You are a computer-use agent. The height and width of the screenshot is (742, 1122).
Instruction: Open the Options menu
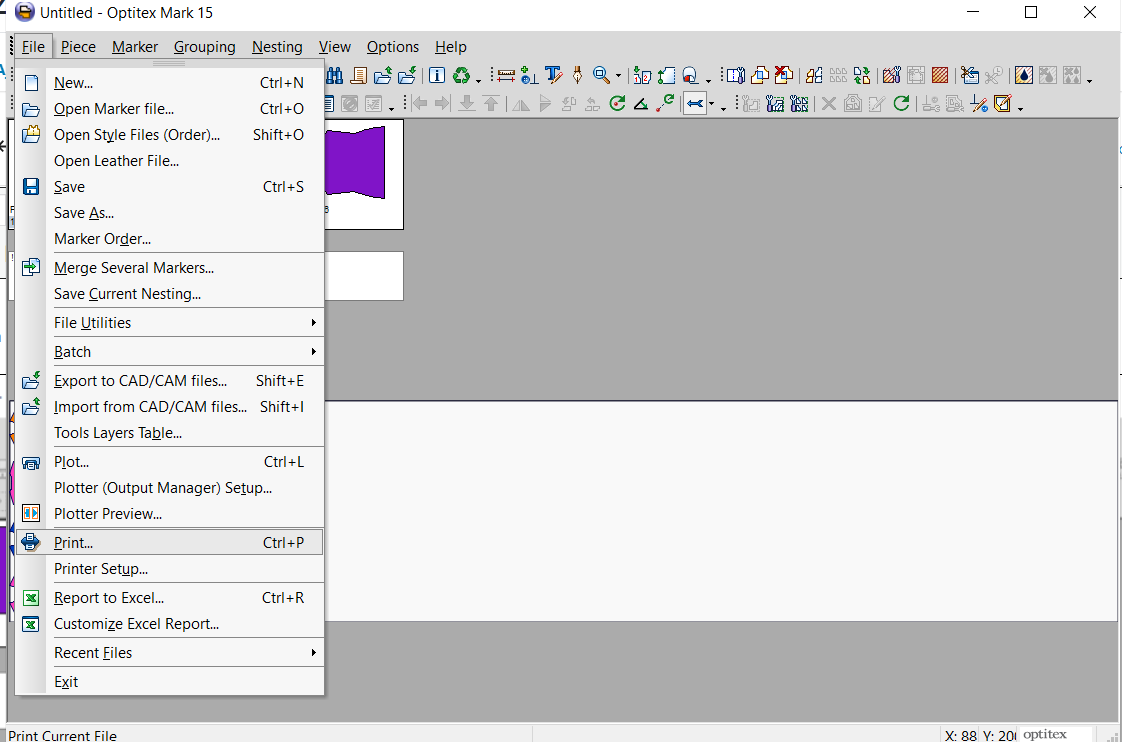click(x=393, y=47)
